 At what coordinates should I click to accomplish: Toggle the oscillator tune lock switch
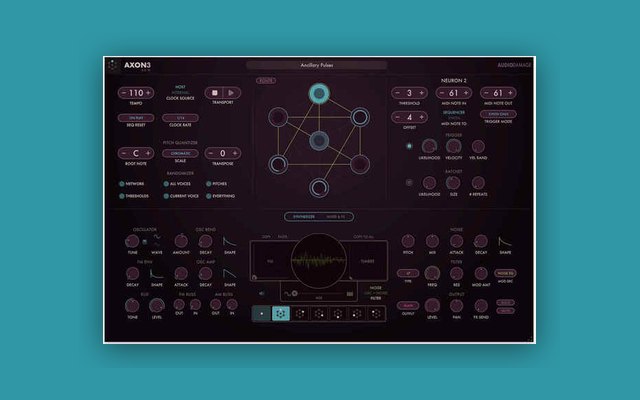(x=144, y=242)
